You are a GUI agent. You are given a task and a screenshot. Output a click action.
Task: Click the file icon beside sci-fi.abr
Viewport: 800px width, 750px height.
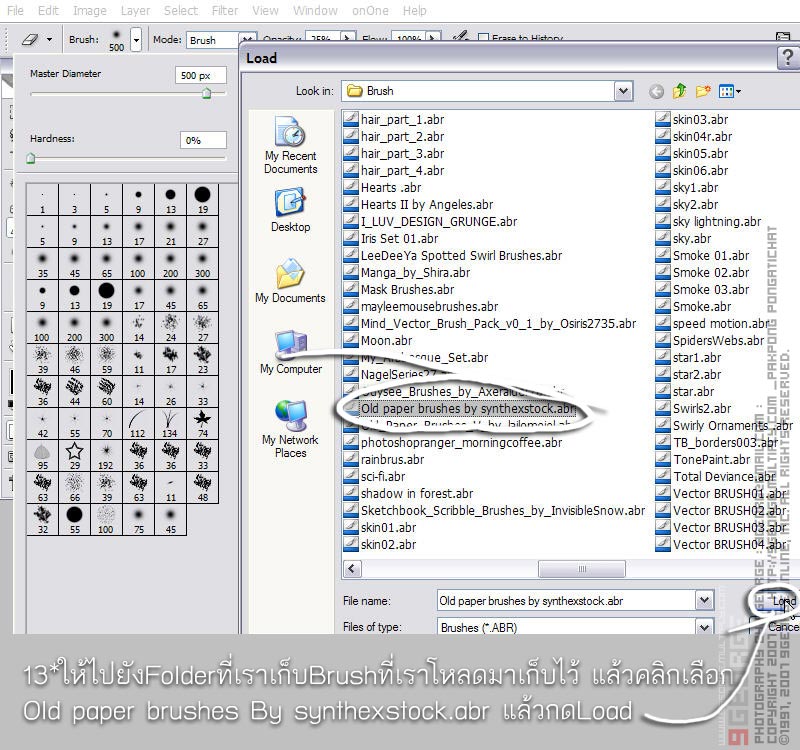click(x=351, y=476)
